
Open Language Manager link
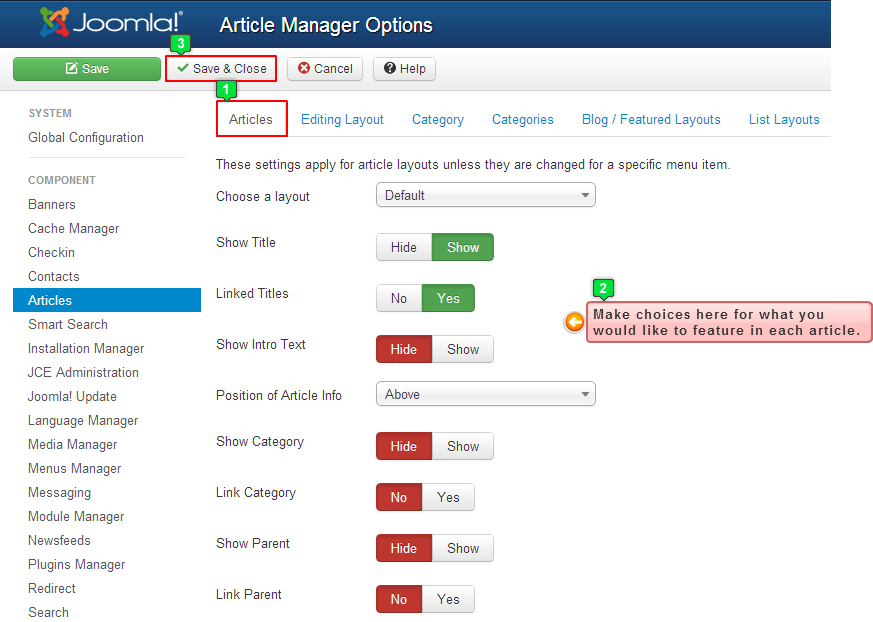[83, 420]
